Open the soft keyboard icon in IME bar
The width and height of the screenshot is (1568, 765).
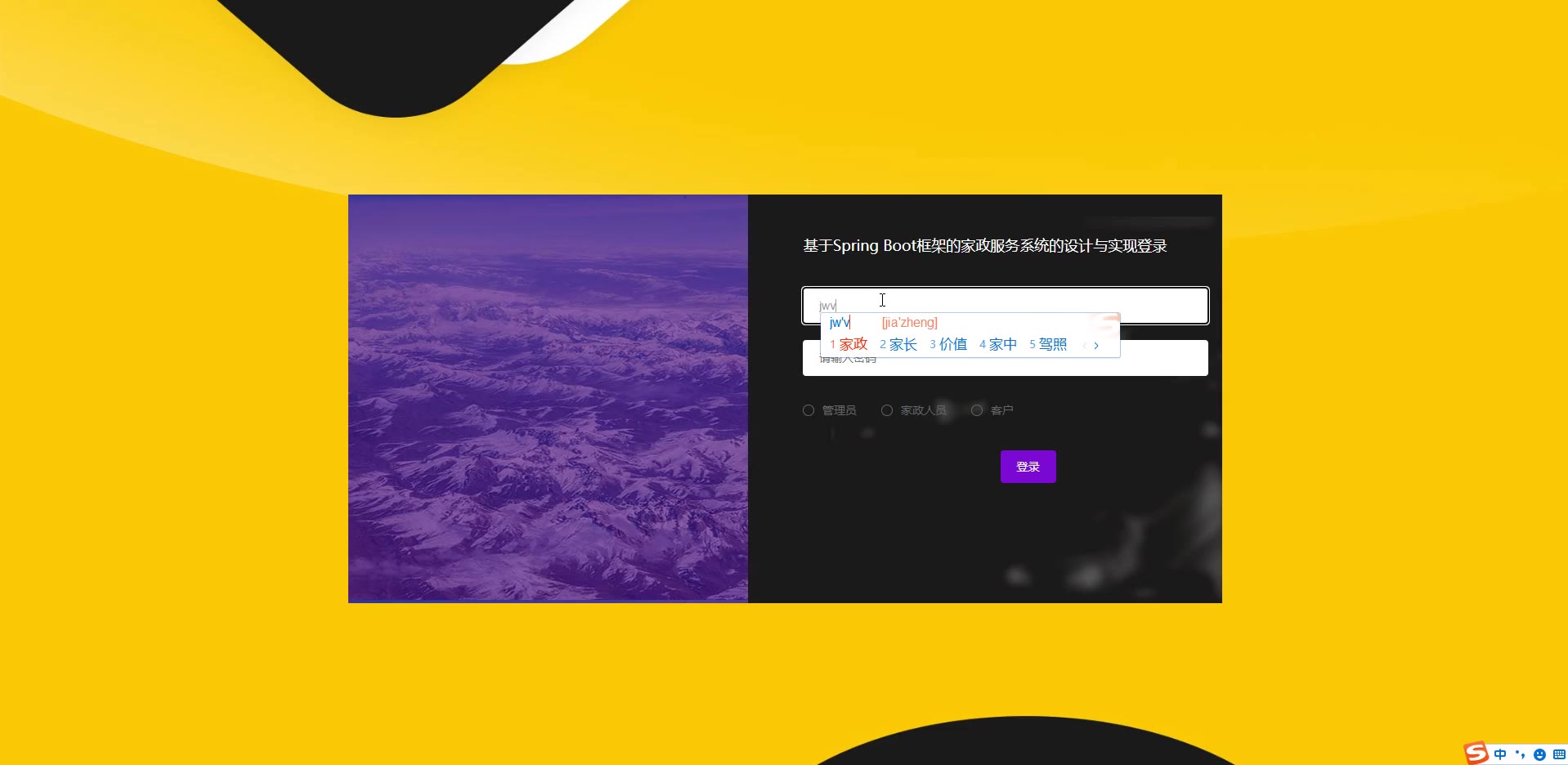click(1559, 754)
